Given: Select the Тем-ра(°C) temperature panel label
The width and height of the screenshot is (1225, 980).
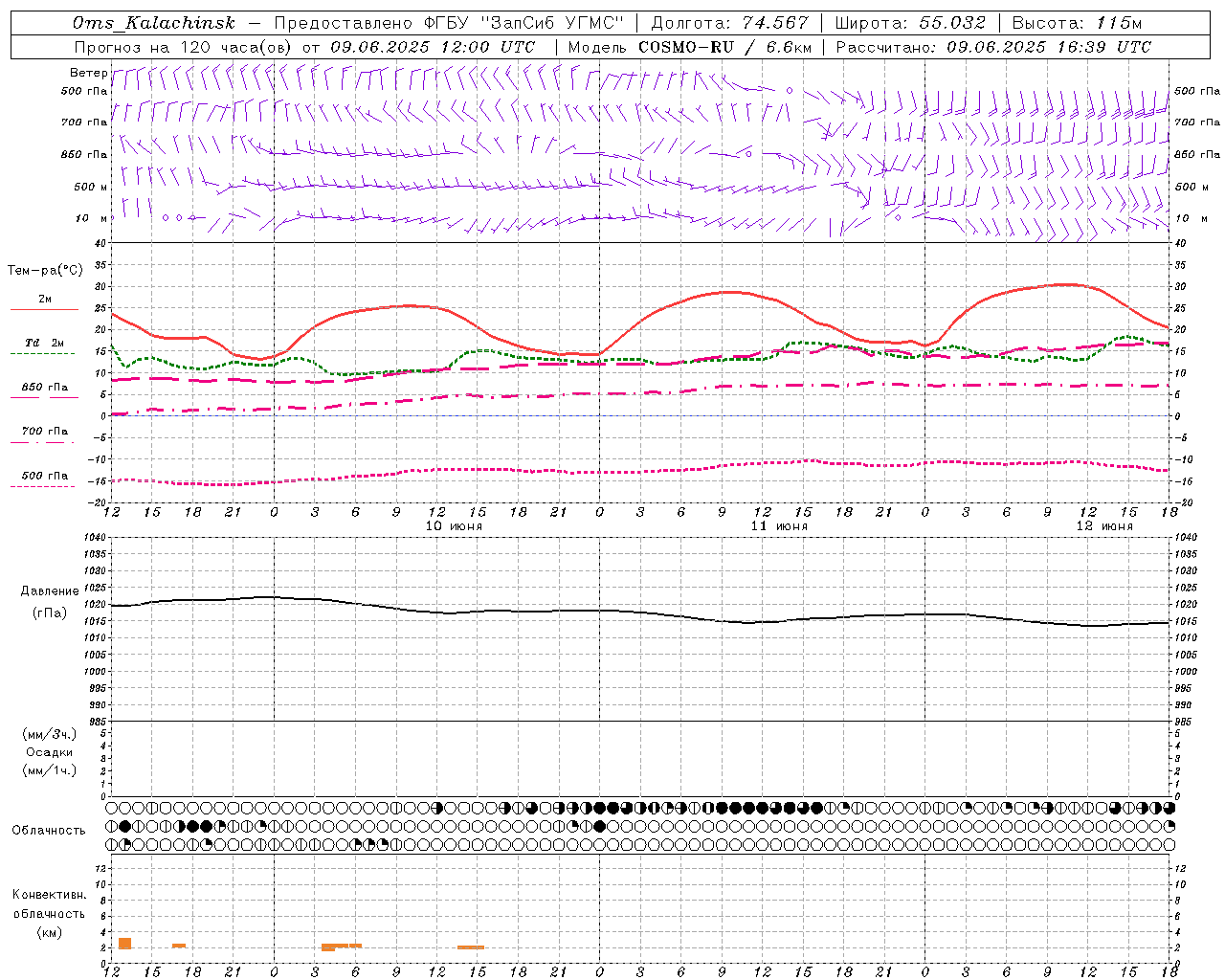Looking at the screenshot, I should [x=45, y=271].
